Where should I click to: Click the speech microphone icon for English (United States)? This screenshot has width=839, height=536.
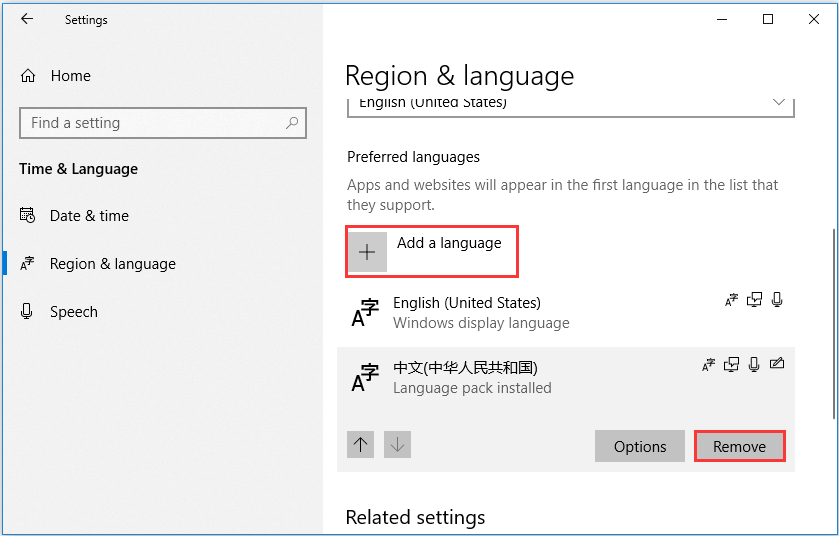click(777, 300)
